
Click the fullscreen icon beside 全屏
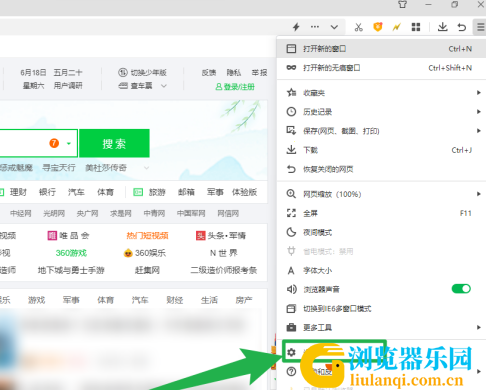tap(291, 213)
